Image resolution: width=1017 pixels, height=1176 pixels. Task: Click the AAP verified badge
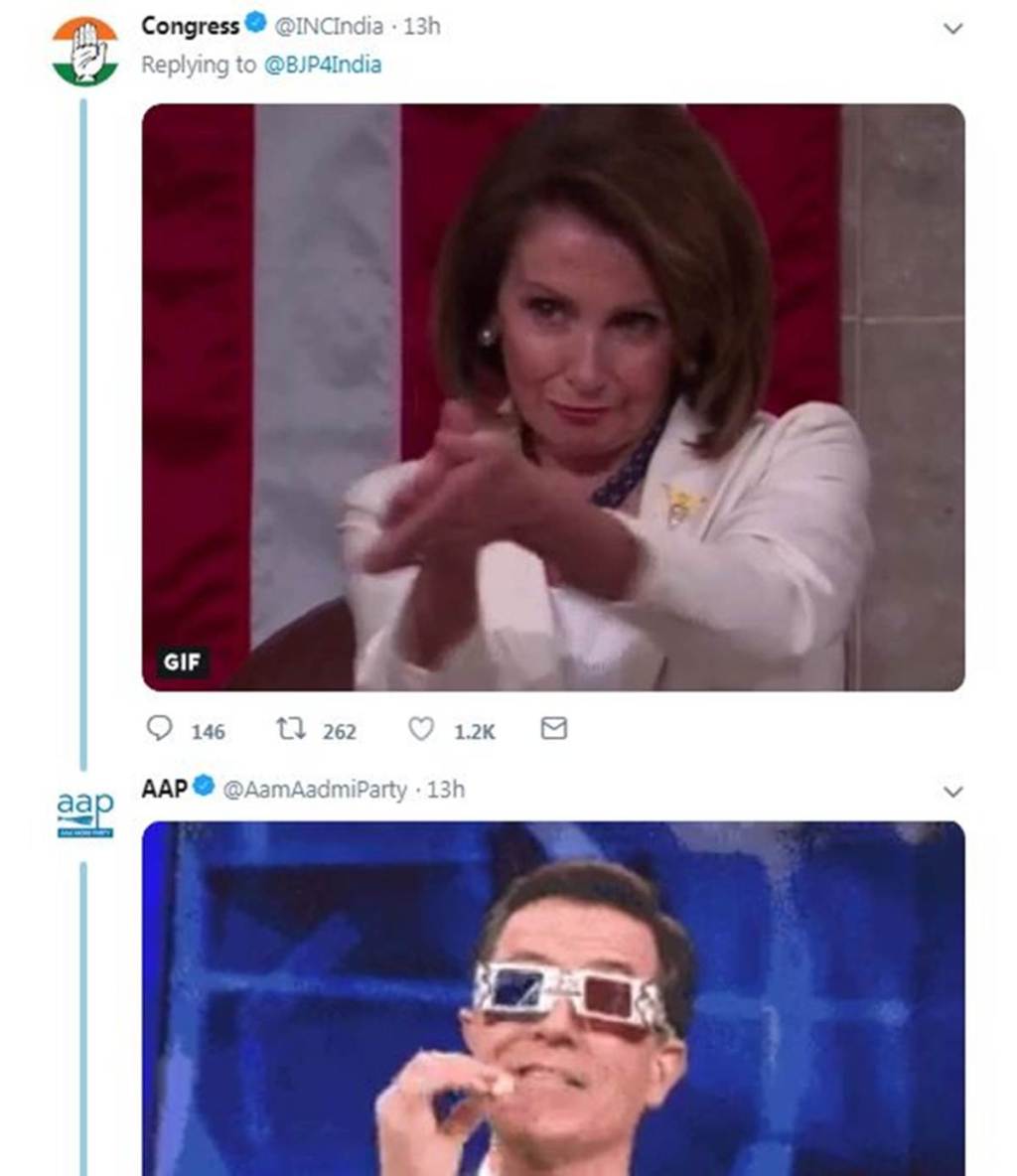click(204, 786)
